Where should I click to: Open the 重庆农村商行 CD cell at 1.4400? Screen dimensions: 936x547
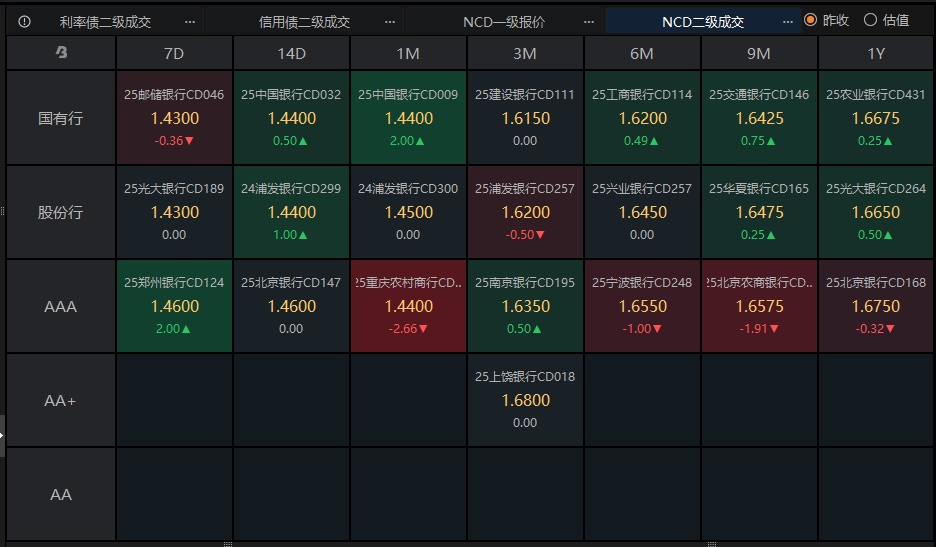pos(408,306)
